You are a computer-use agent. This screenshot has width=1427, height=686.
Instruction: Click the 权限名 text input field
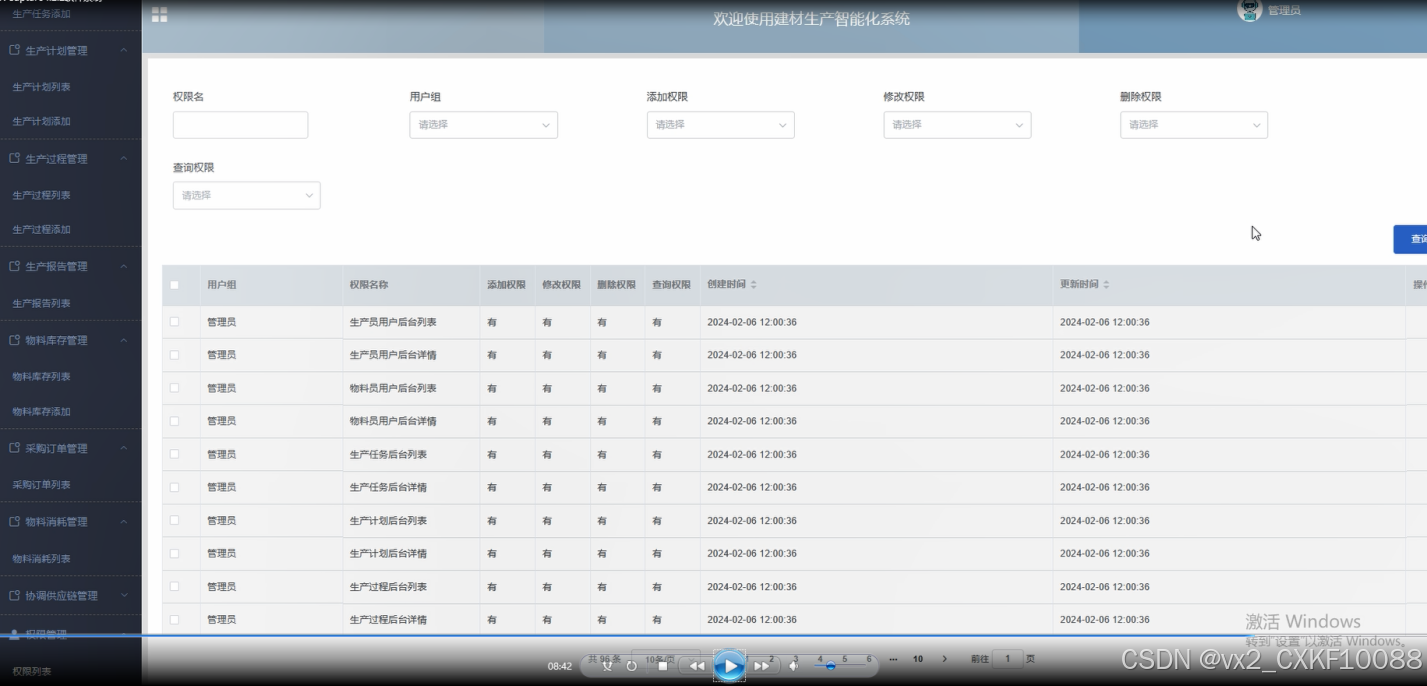240,125
